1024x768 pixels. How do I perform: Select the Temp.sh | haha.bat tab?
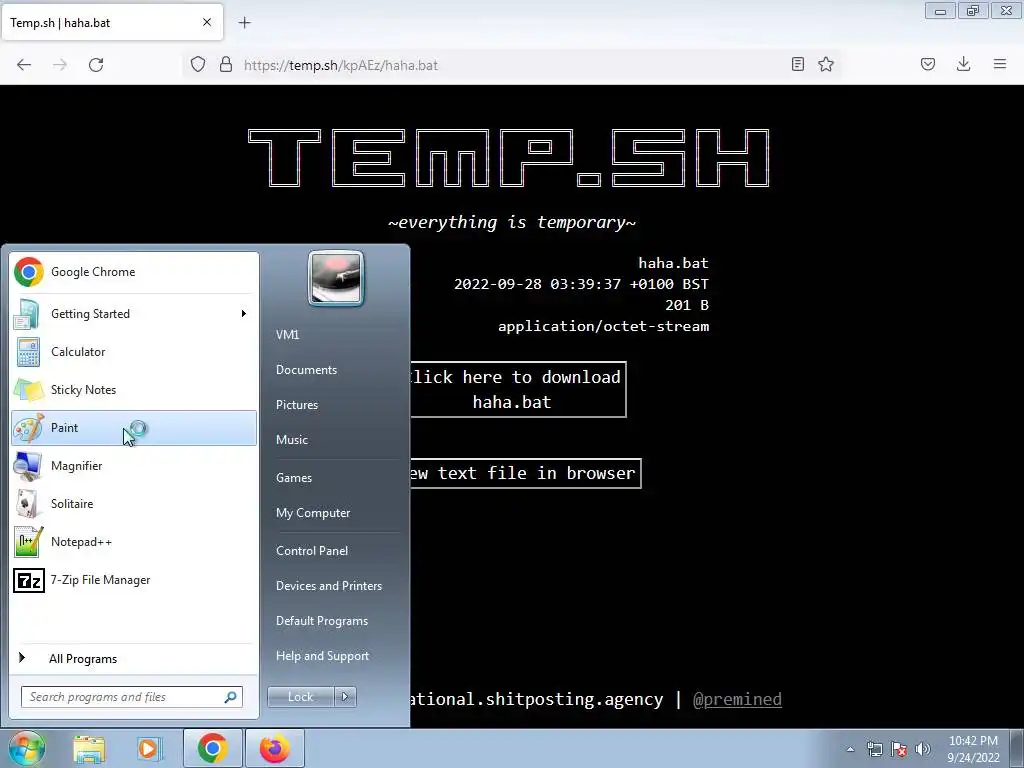pos(112,22)
